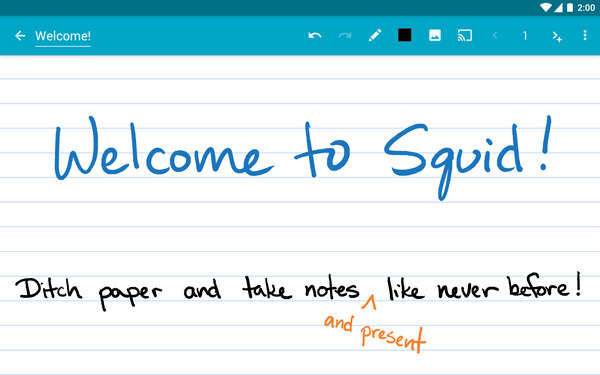Click the greyed-out redo arrow
This screenshot has height=375, width=600.
tap(345, 36)
